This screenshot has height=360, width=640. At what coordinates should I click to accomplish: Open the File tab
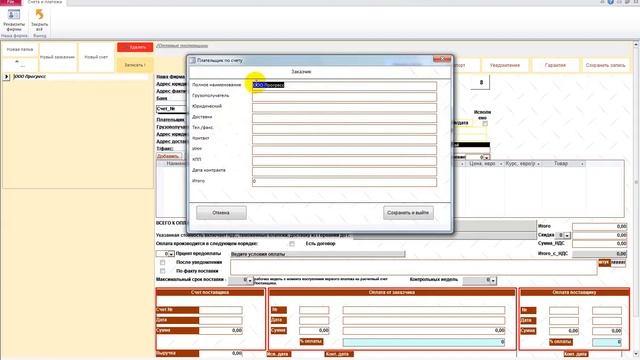click(x=11, y=2)
